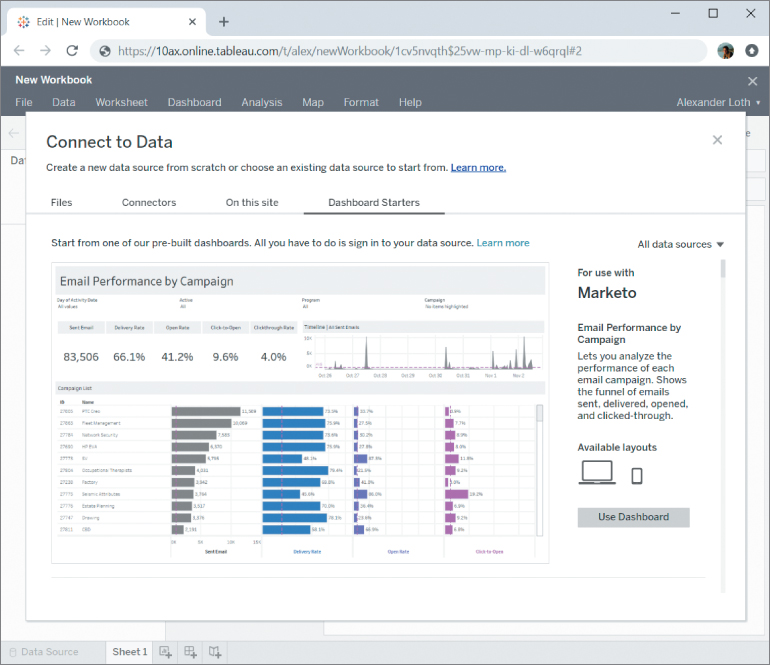Open the Map menu
This screenshot has width=770, height=665.
coord(313,102)
